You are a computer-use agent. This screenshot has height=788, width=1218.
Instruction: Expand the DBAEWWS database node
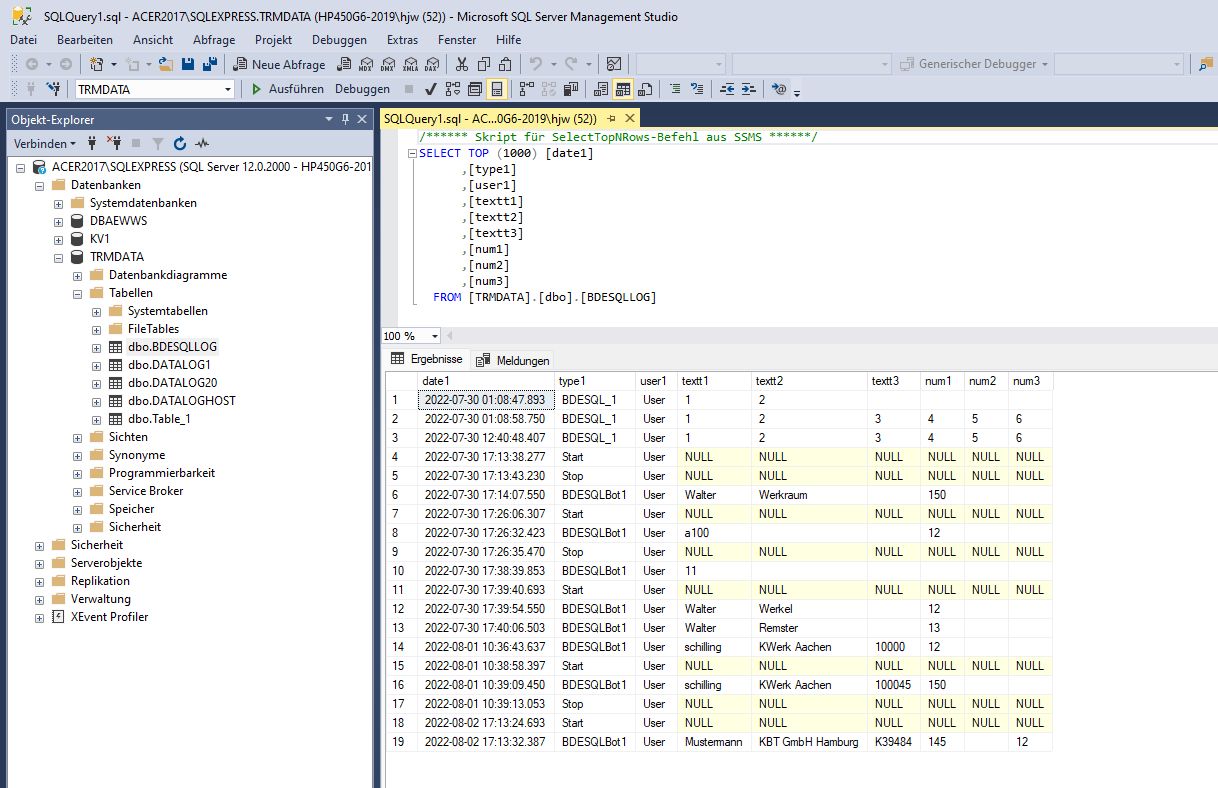[59, 221]
